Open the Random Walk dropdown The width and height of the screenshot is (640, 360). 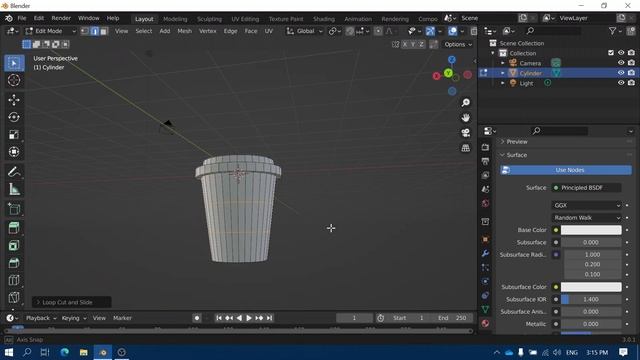tap(587, 218)
